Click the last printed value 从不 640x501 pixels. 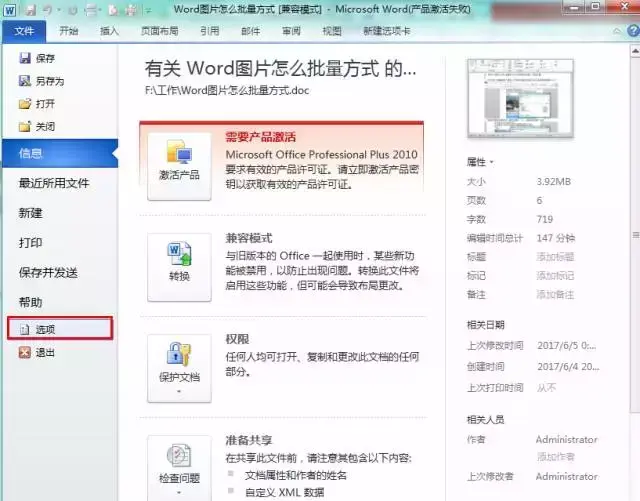click(546, 387)
